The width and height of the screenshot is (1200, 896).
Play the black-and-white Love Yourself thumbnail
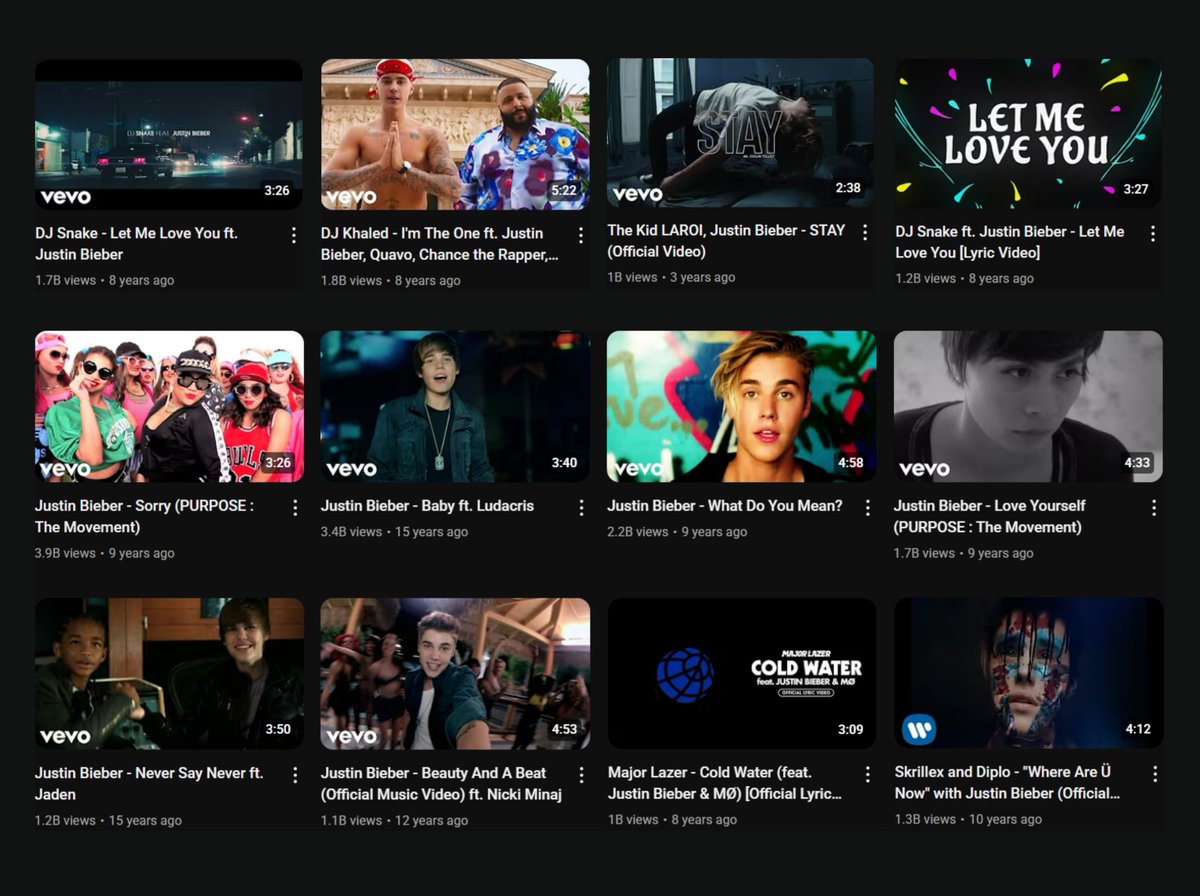(1028, 406)
